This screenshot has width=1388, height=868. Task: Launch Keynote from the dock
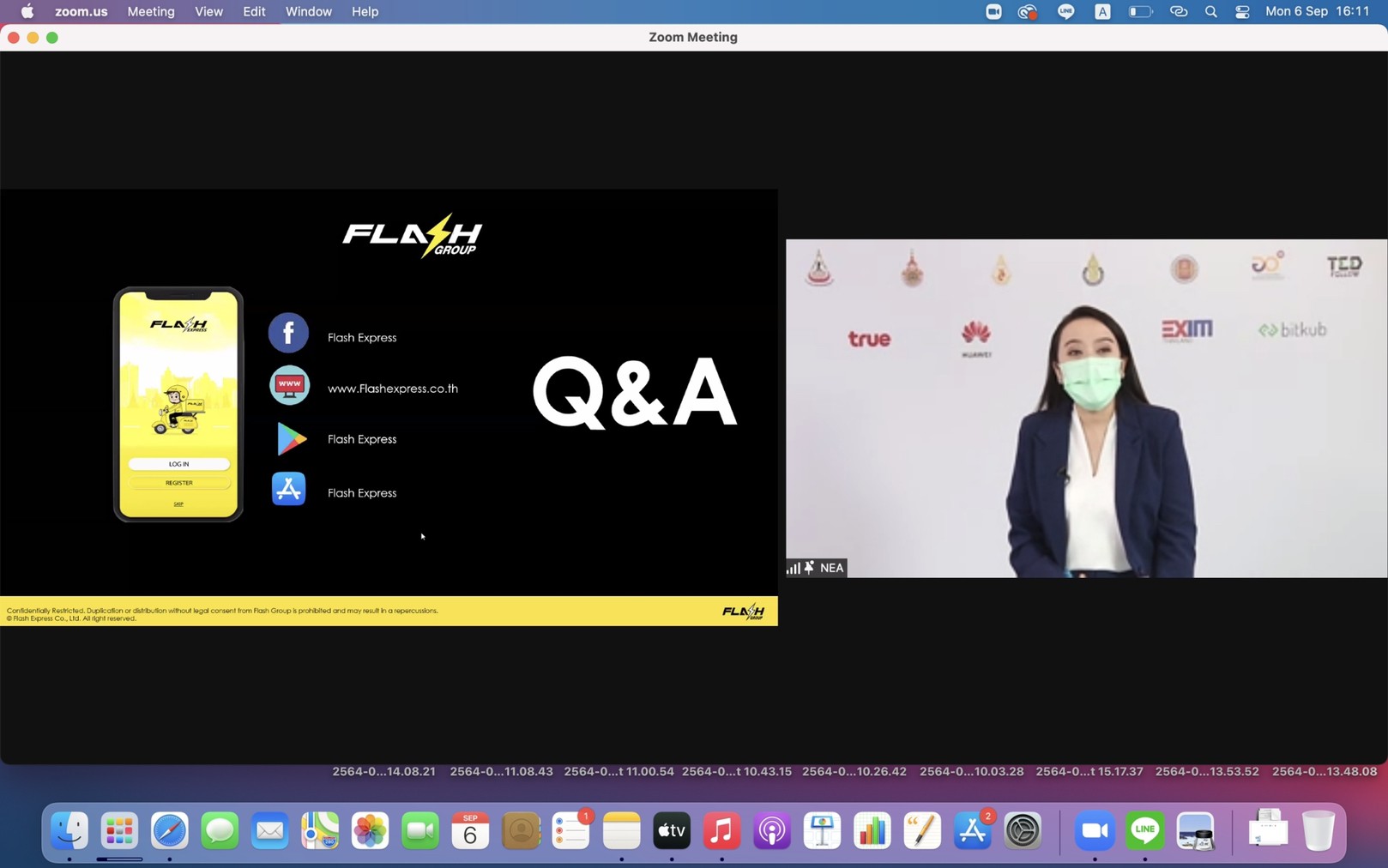coord(822,830)
